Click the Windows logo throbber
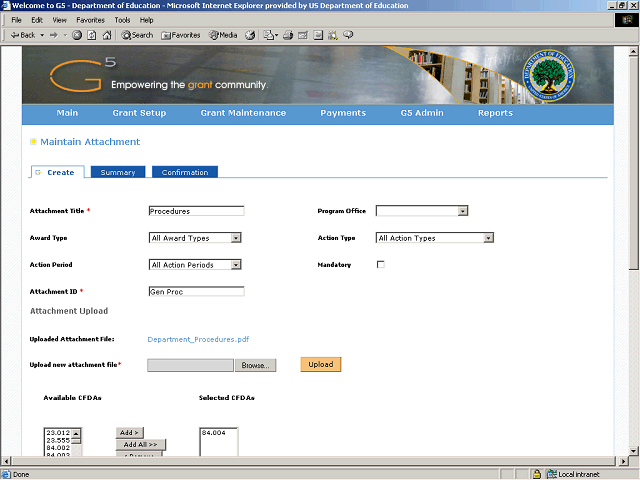The image size is (640, 480). click(627, 20)
